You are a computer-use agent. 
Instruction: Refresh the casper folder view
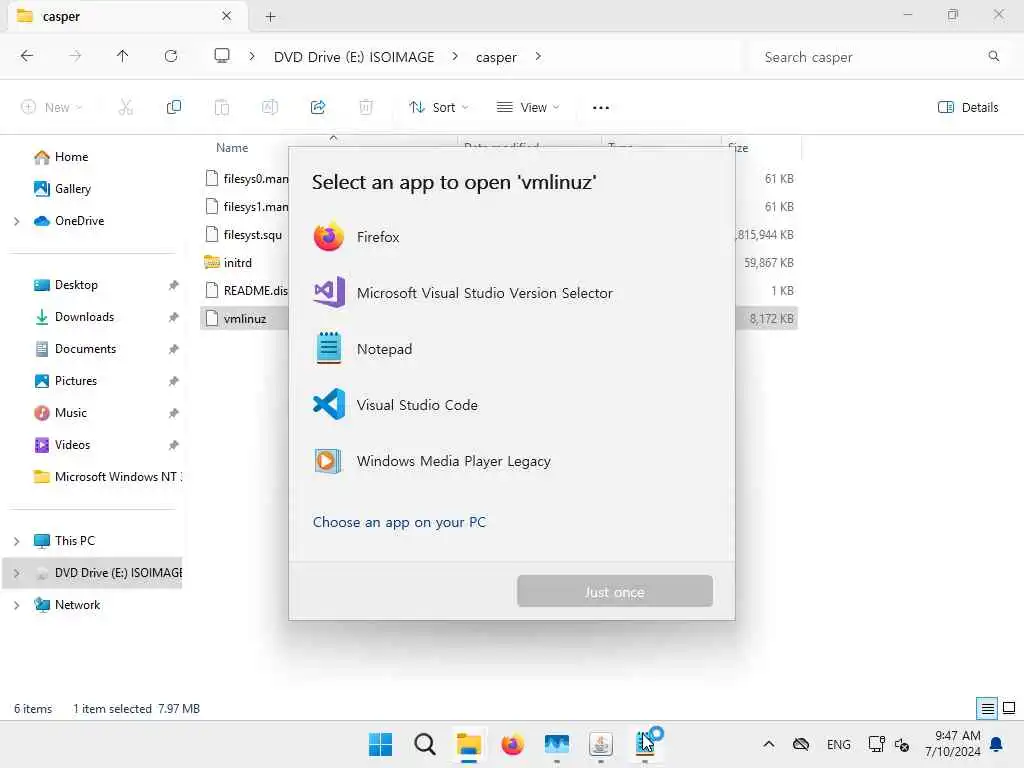click(171, 56)
